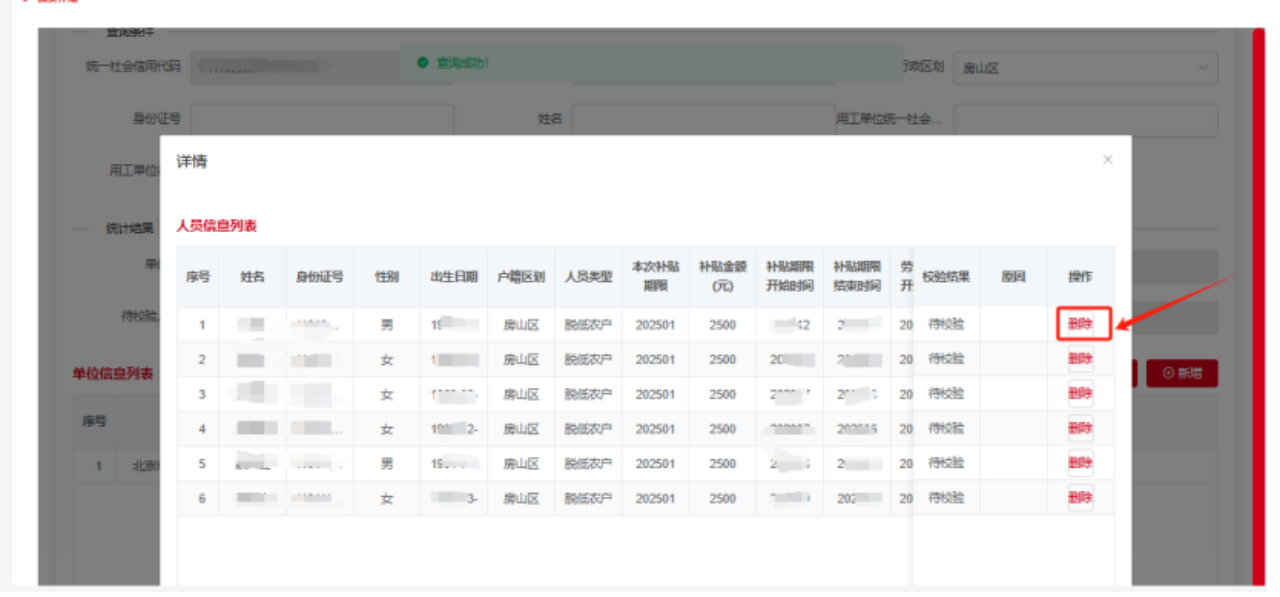Close the 详情 dialog
This screenshot has height=597, width=1280.
coord(1107,160)
